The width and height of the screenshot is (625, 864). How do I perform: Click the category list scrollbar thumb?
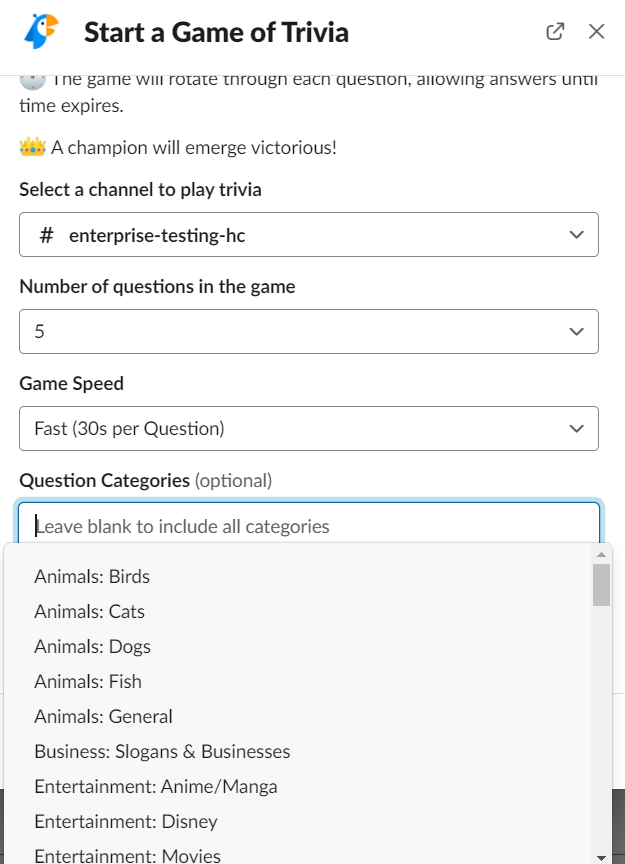601,585
